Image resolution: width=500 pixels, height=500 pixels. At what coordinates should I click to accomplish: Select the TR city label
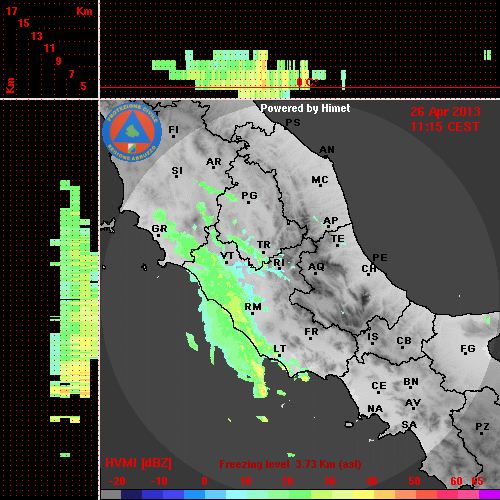point(264,245)
